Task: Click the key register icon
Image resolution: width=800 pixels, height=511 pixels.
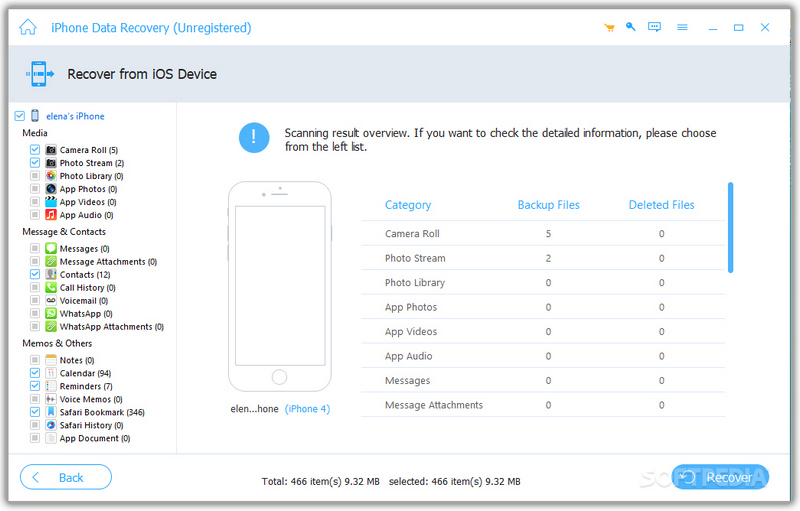Action: (x=631, y=27)
